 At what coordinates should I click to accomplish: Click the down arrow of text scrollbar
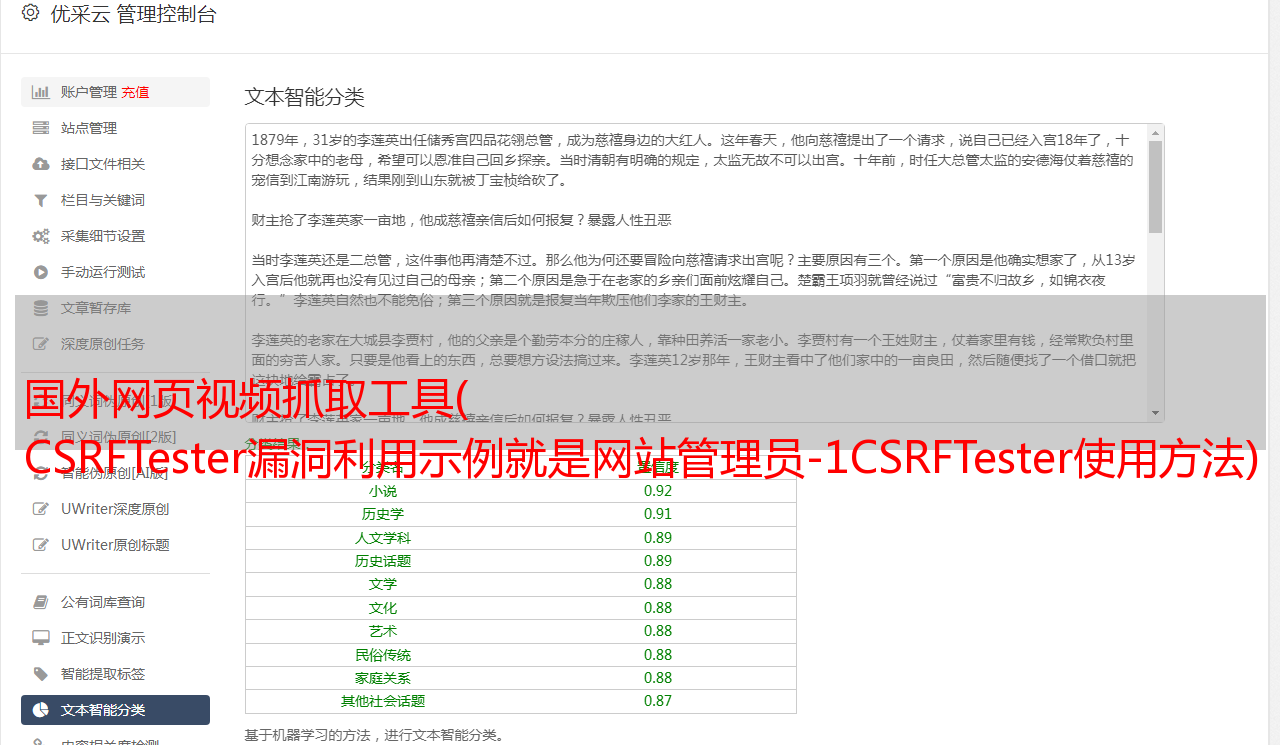tap(1156, 413)
